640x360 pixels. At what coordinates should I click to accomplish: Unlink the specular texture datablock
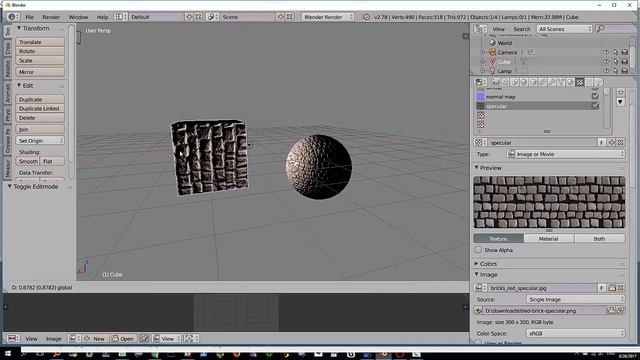click(621, 142)
